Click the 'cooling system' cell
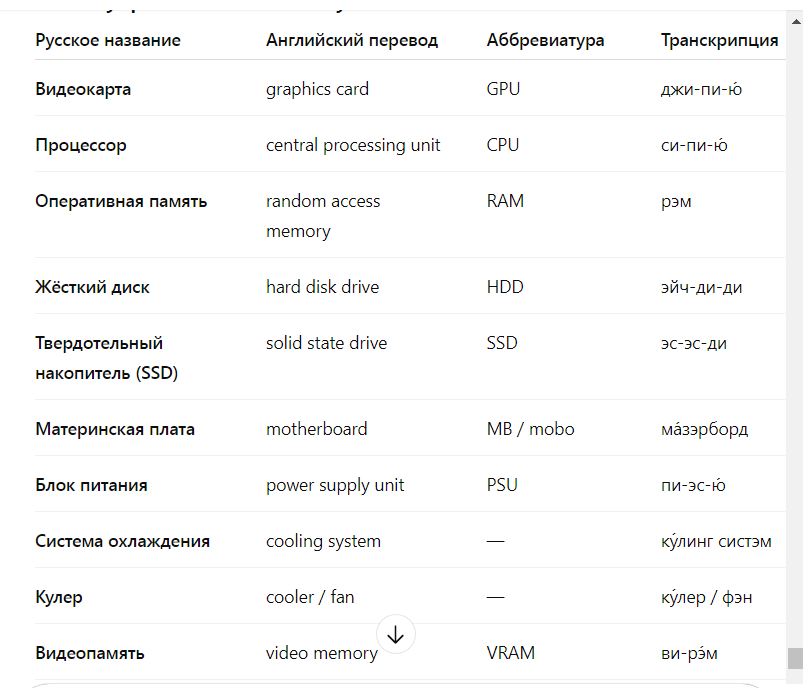The image size is (803, 688). pyautogui.click(x=323, y=541)
